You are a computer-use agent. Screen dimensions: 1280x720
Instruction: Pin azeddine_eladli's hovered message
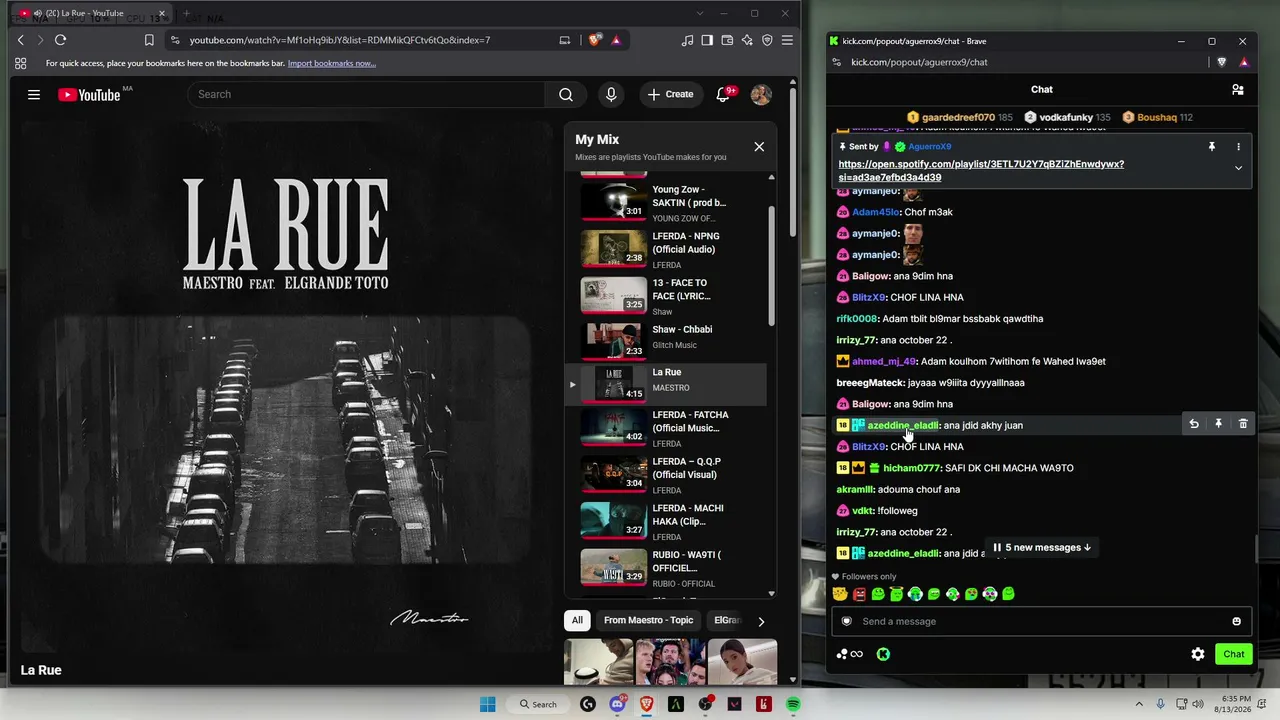pos(1218,424)
